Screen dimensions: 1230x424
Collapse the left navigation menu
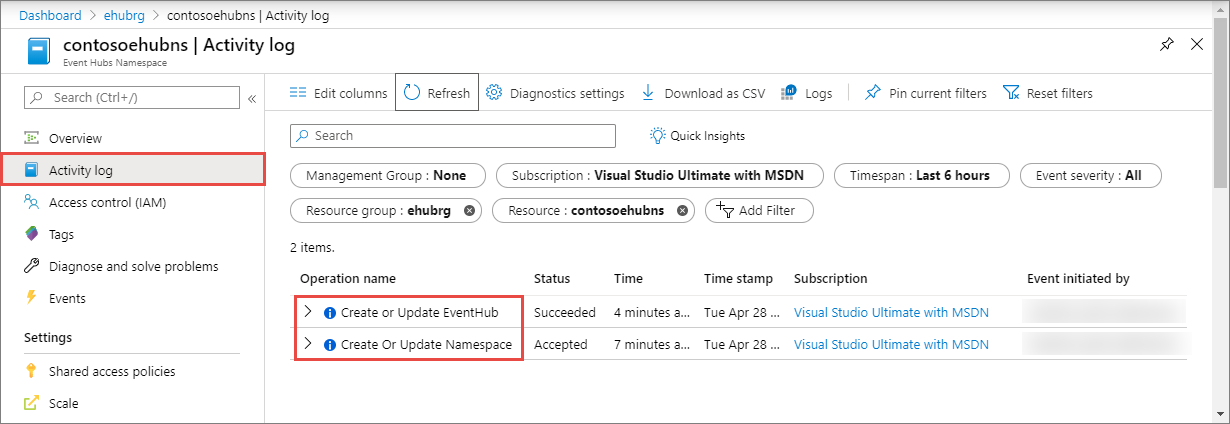pos(252,98)
